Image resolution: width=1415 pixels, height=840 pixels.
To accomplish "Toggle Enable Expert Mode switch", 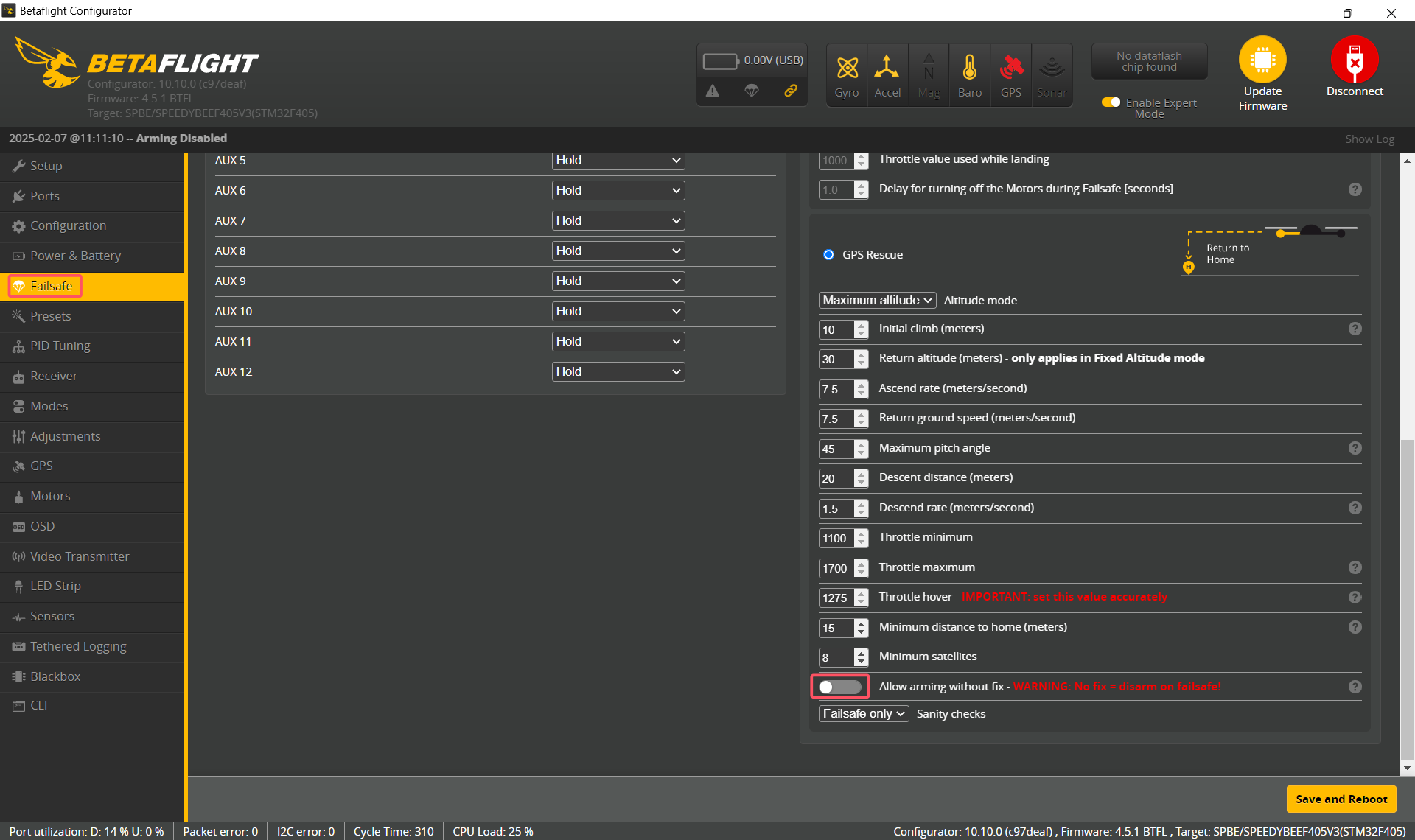I will click(1111, 102).
